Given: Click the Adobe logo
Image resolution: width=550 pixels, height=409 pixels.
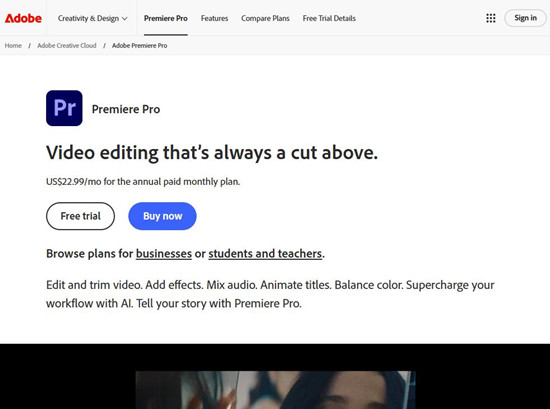Looking at the screenshot, I should pos(23,18).
